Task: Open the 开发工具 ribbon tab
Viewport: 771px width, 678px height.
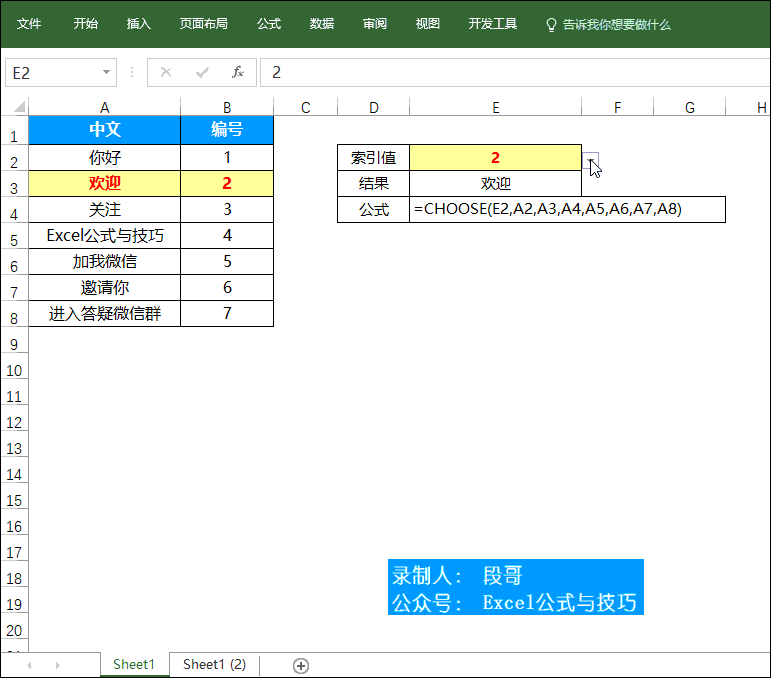Action: click(493, 24)
